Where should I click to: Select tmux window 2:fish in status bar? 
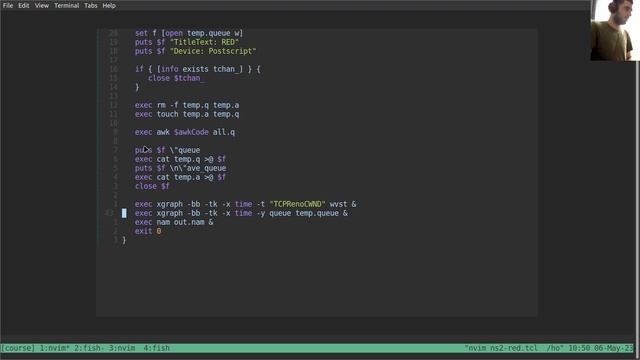(89, 348)
